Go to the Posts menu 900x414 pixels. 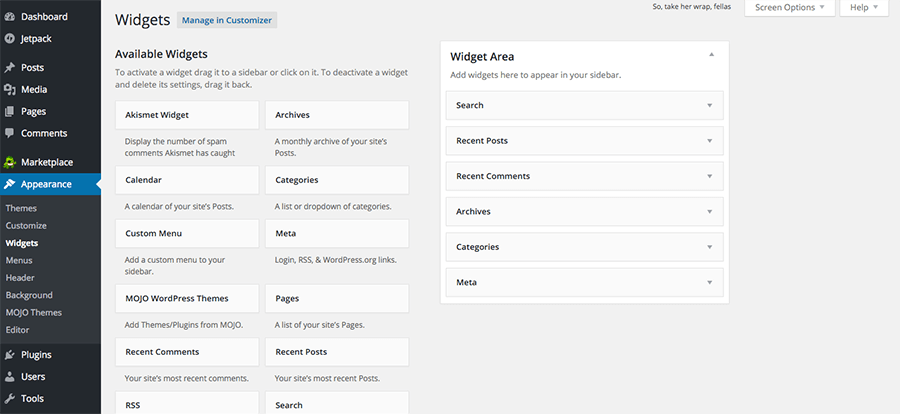32,68
